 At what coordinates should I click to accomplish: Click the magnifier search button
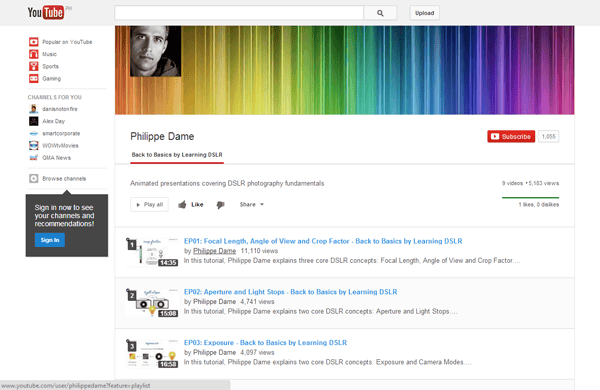pos(380,13)
